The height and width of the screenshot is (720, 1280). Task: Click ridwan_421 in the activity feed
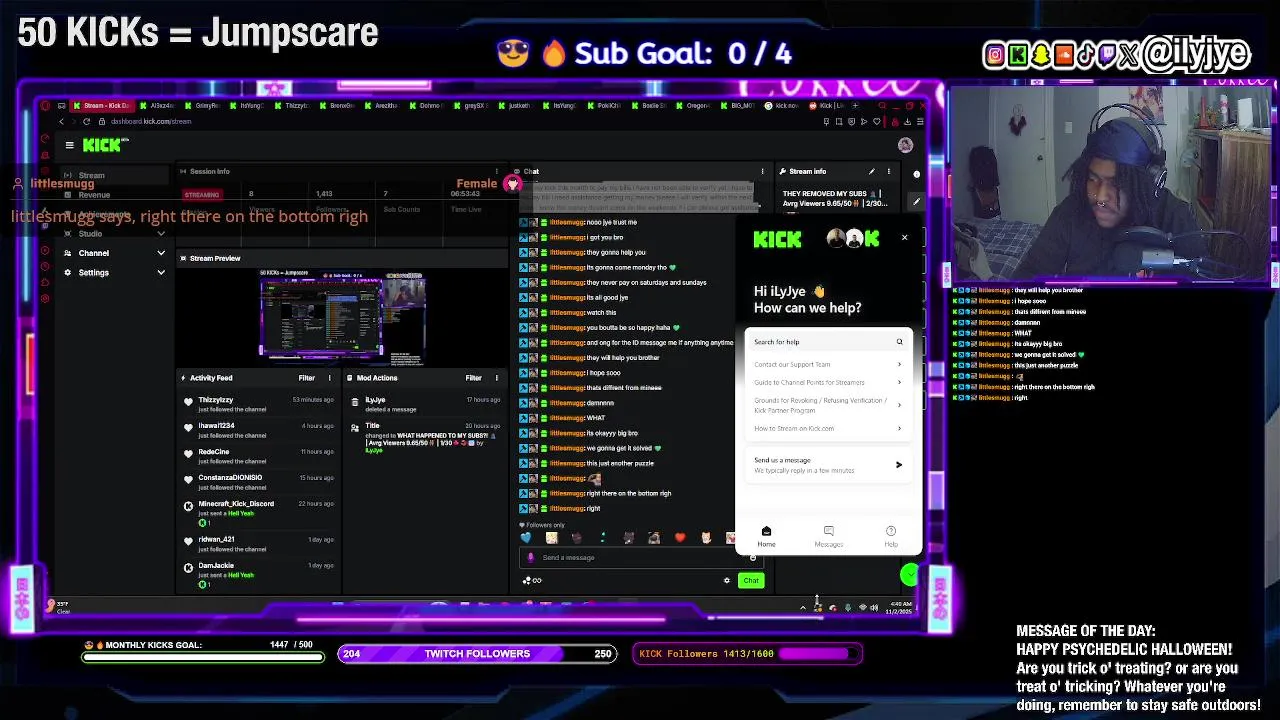pos(216,540)
